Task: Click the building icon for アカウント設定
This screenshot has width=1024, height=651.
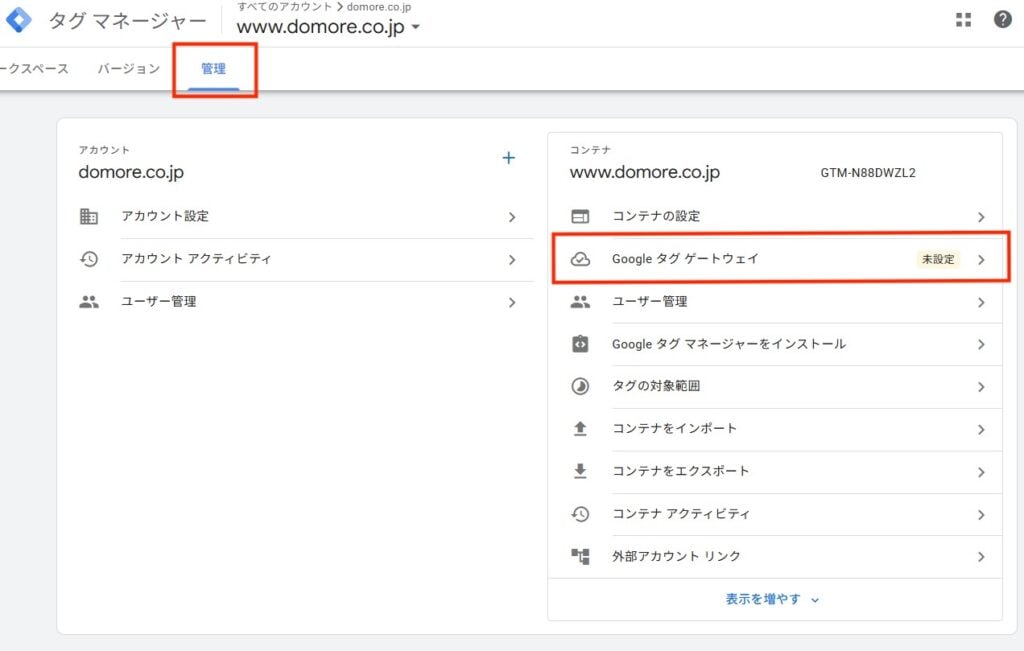Action: [89, 216]
